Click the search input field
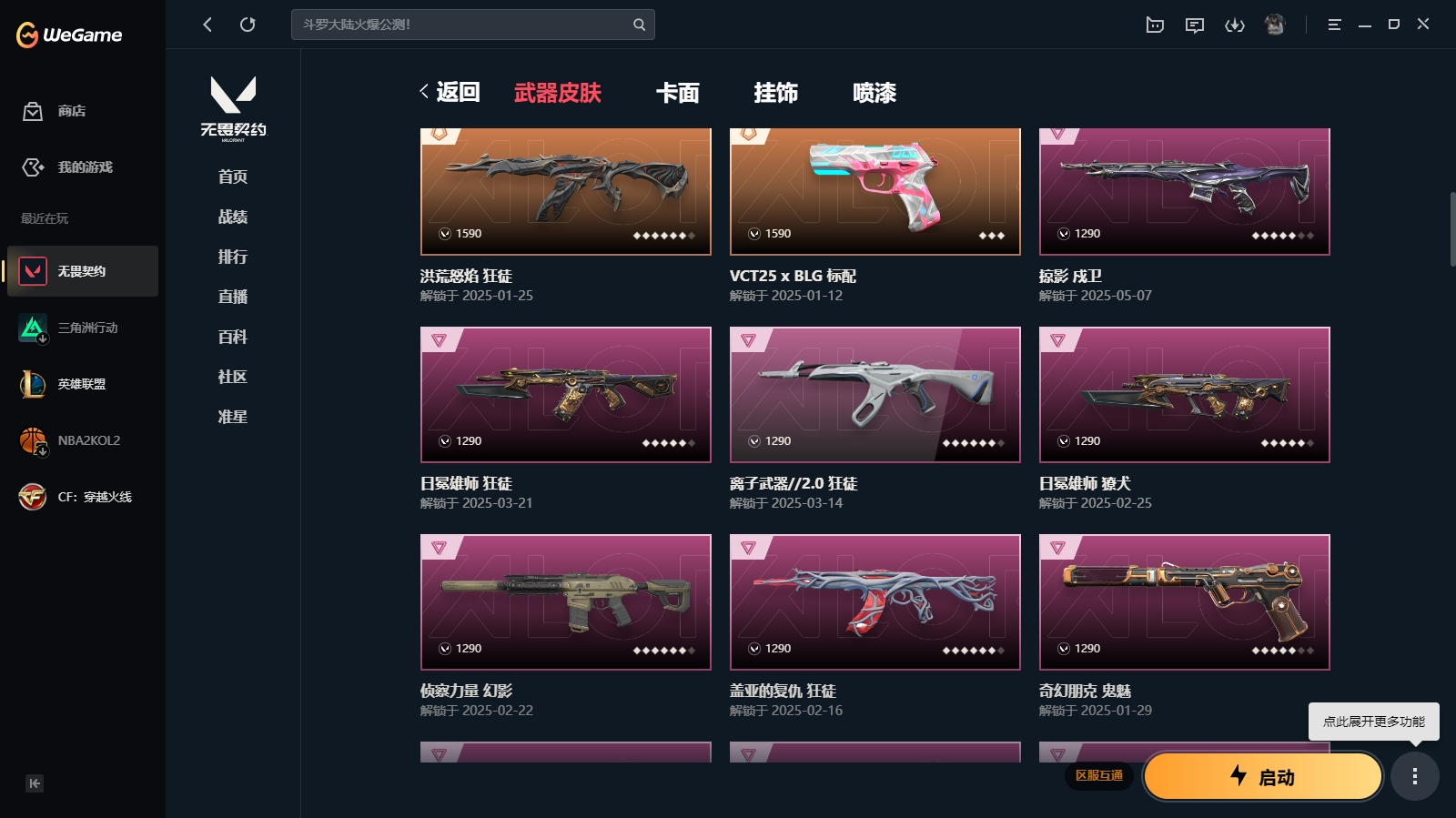This screenshot has height=818, width=1456. 472,25
